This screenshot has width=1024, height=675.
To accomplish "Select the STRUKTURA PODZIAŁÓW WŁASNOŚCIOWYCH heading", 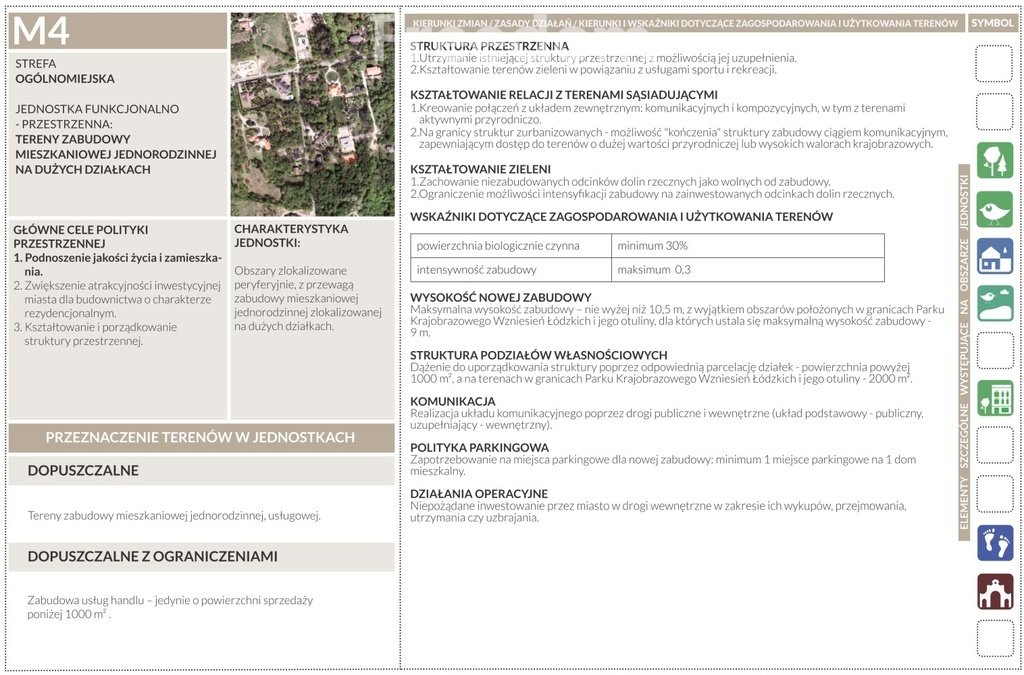I will pyautogui.click(x=539, y=356).
